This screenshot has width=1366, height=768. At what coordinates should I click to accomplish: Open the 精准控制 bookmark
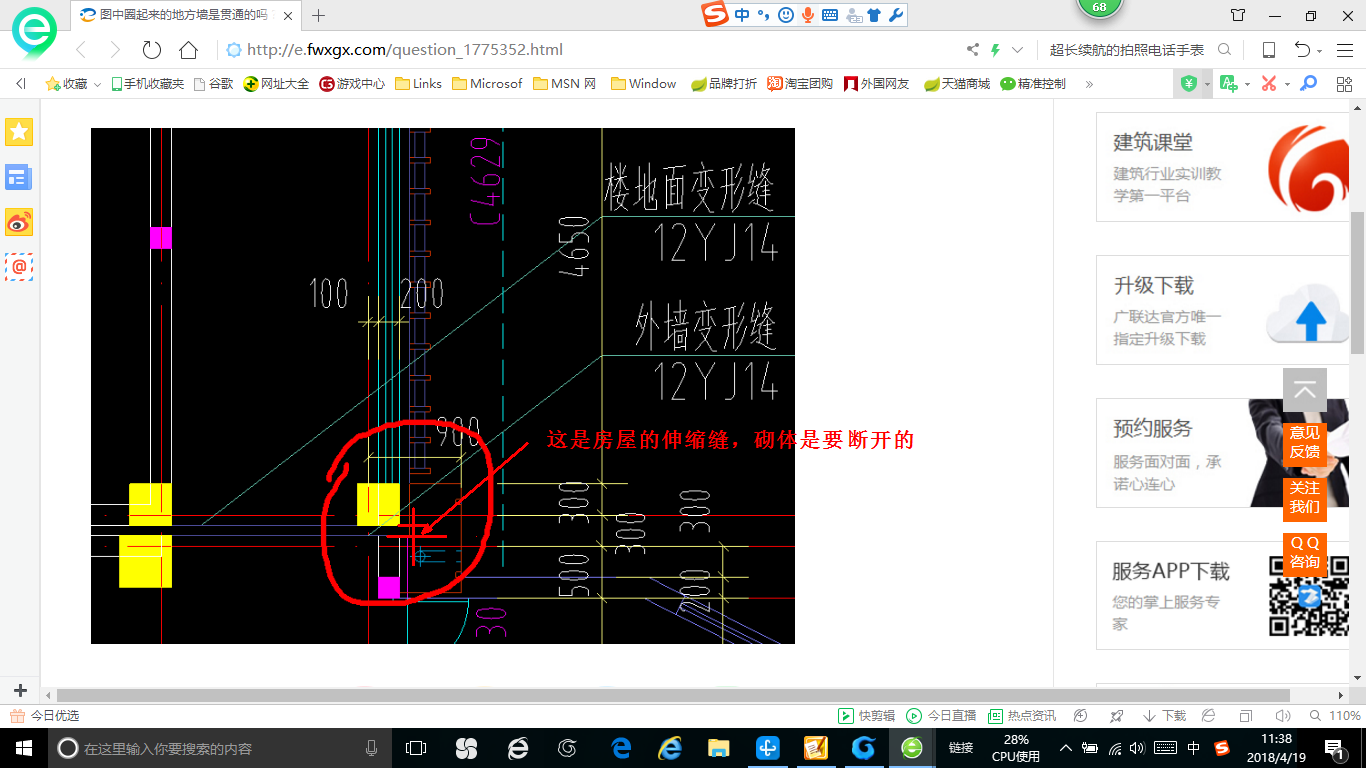point(1033,84)
